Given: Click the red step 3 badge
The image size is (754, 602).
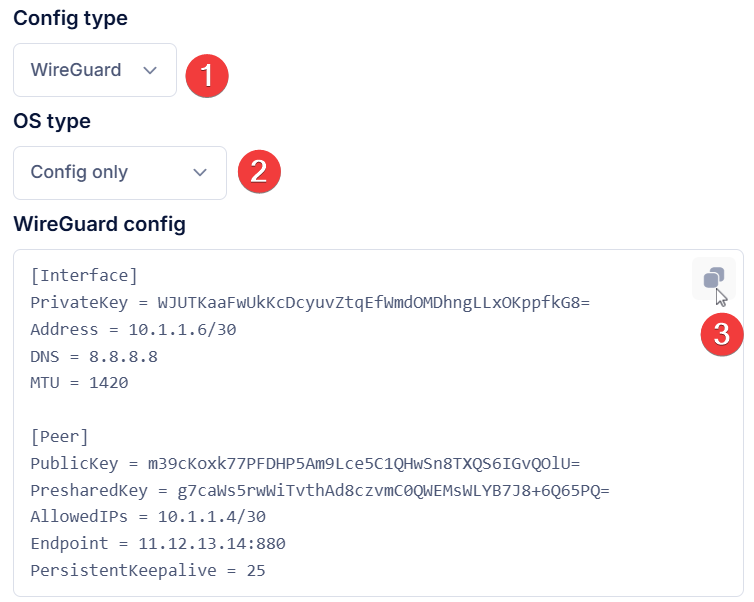Looking at the screenshot, I should click(722, 334).
